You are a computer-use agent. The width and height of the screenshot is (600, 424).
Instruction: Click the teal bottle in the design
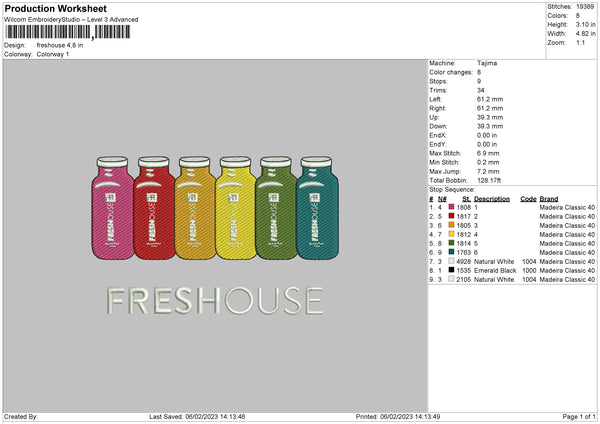(x=317, y=208)
